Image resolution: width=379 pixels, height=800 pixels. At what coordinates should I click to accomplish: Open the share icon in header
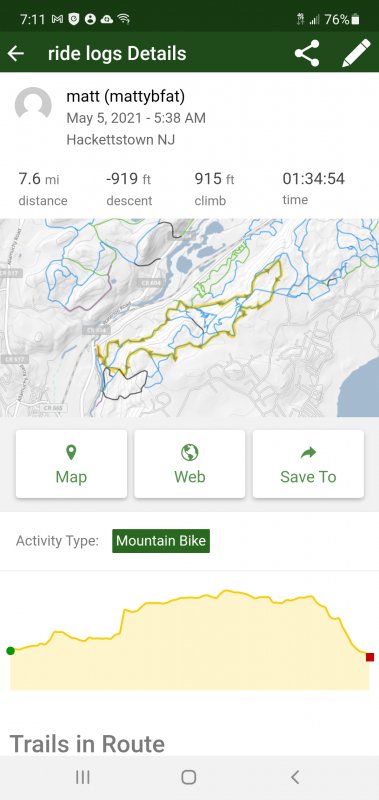click(307, 53)
